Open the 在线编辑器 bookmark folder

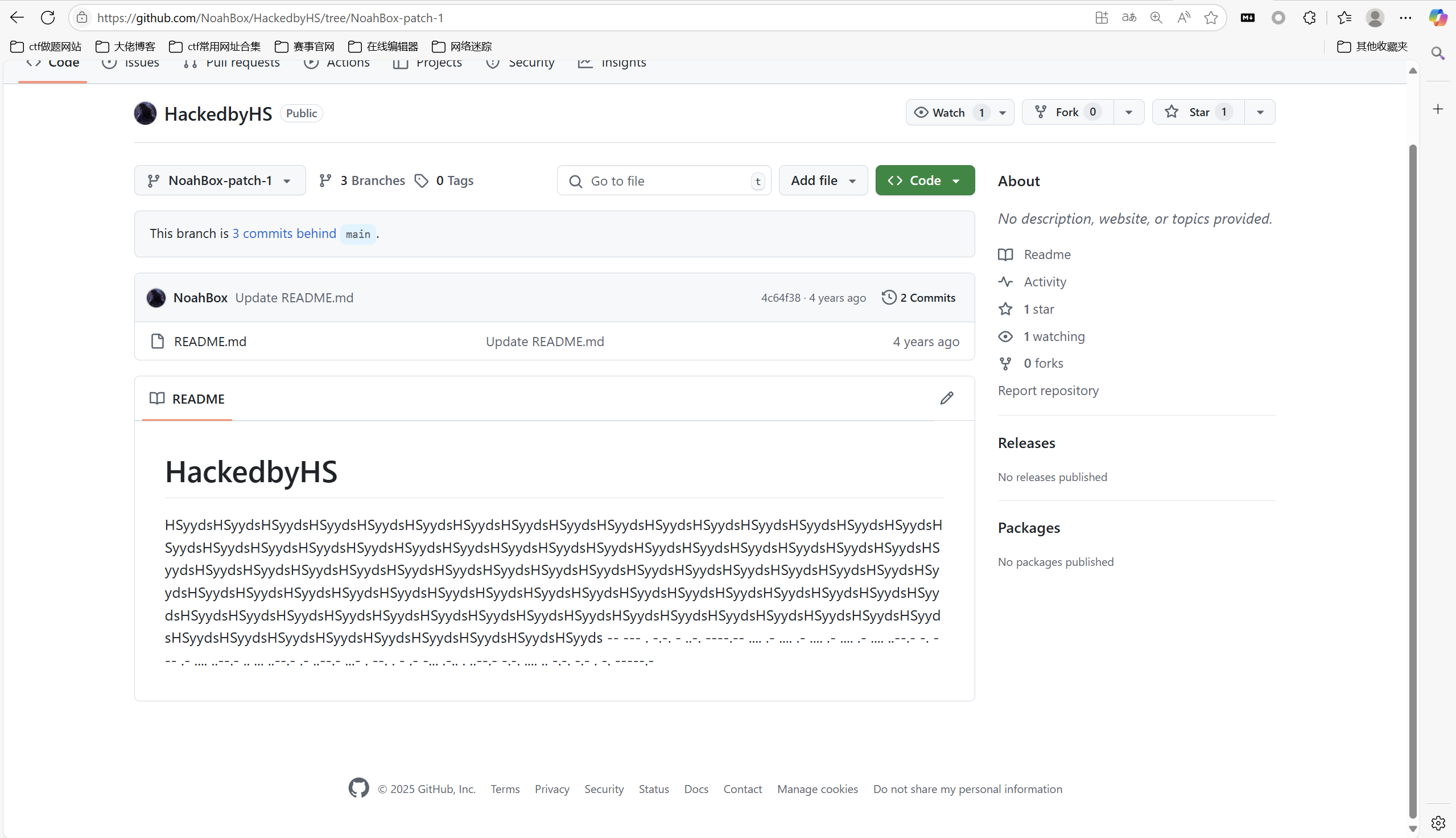[x=383, y=46]
